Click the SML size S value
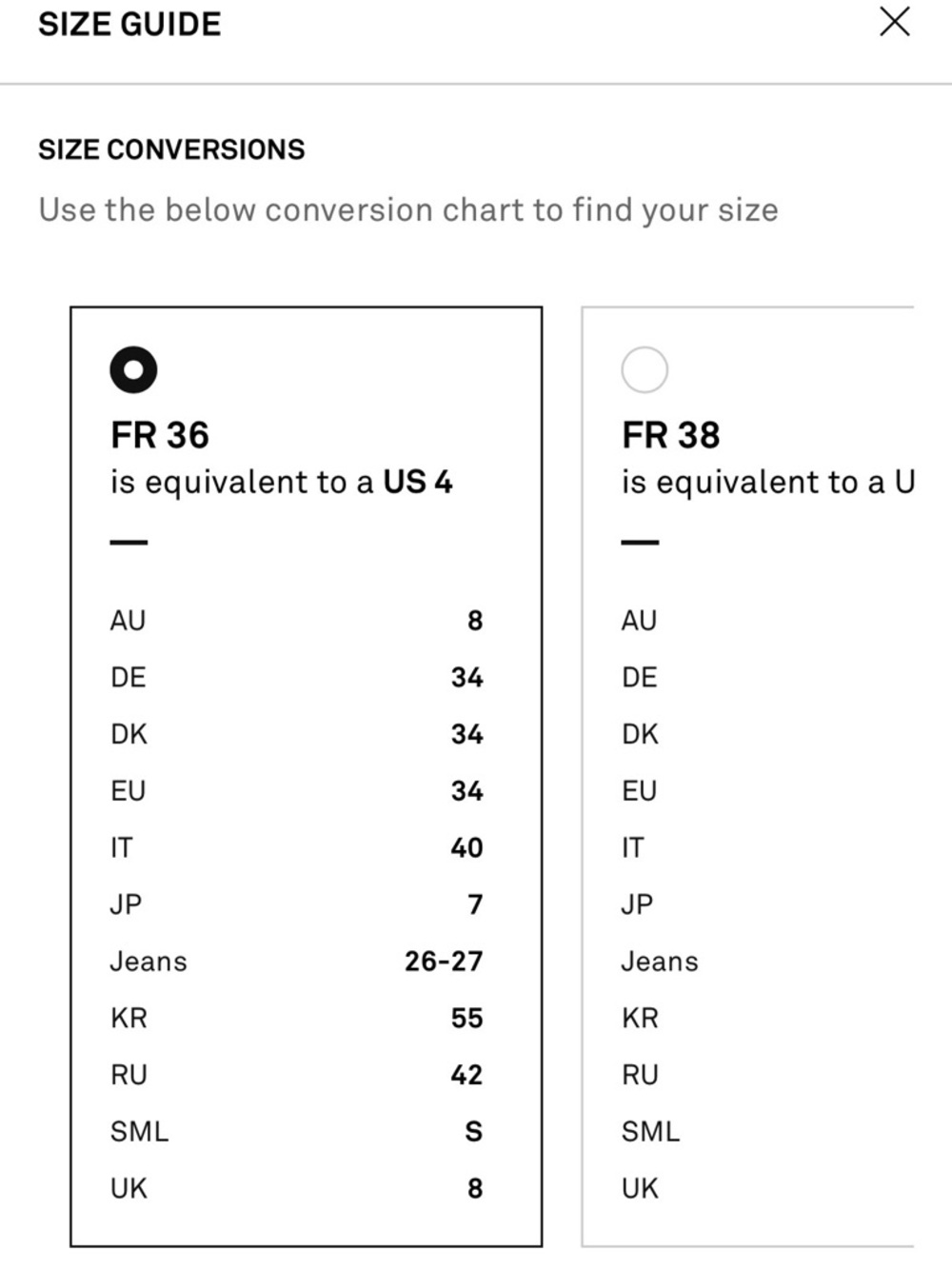The height and width of the screenshot is (1269, 952). (474, 1132)
